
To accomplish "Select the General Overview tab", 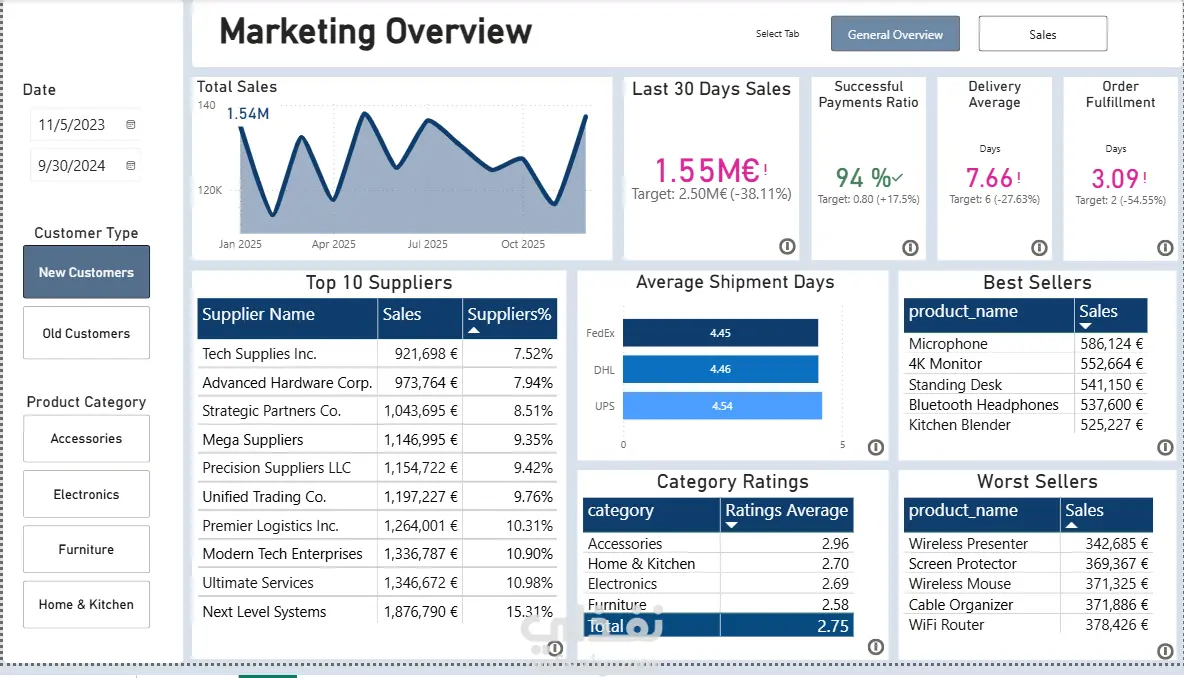I will tap(895, 34).
